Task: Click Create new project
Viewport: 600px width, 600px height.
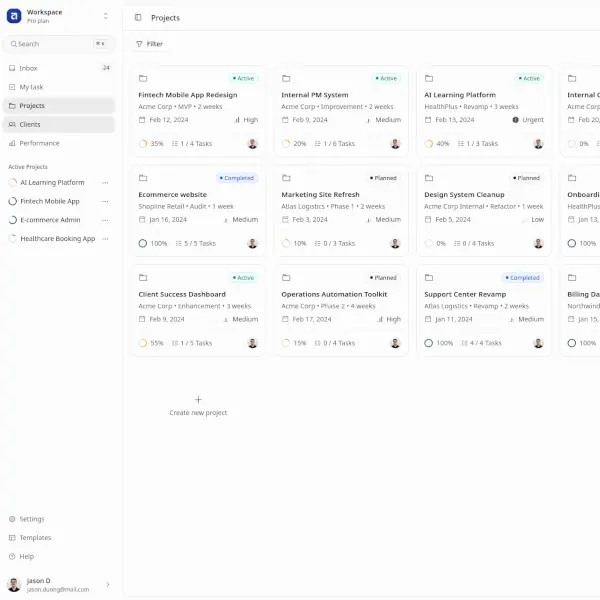Action: (198, 412)
